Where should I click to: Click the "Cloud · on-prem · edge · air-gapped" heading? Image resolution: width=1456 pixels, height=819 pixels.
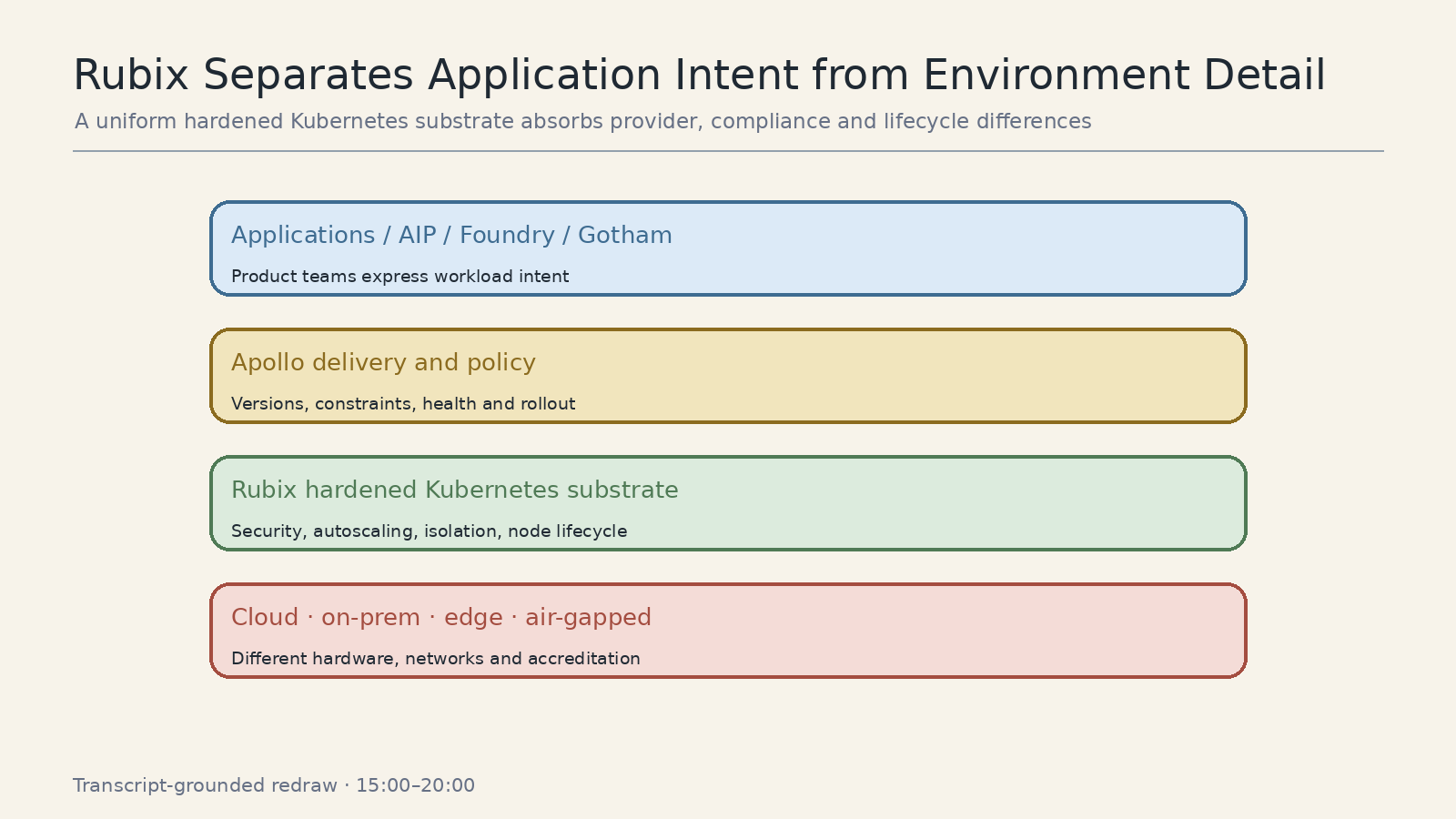coord(441,618)
